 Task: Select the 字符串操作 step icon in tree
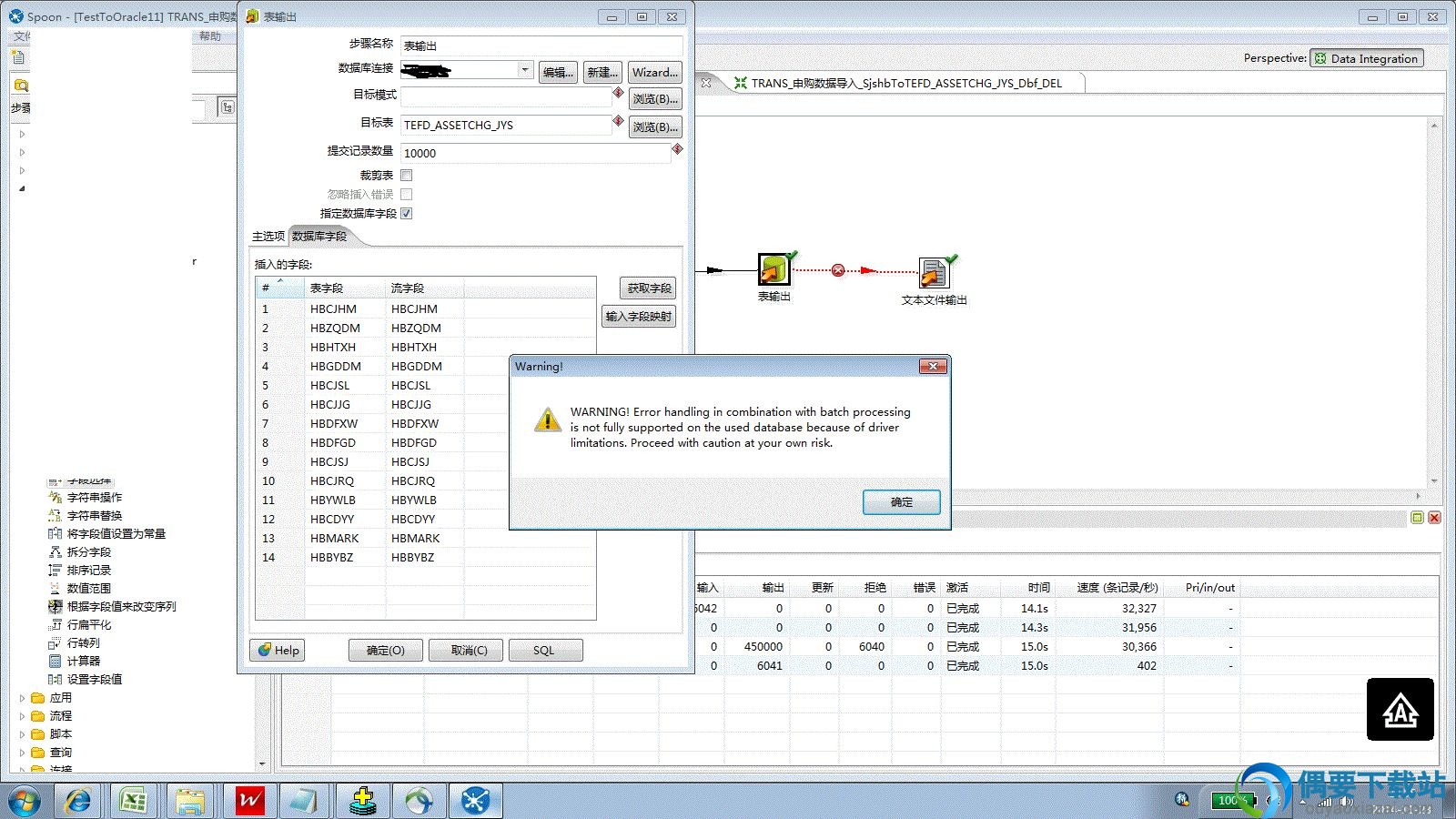point(55,497)
